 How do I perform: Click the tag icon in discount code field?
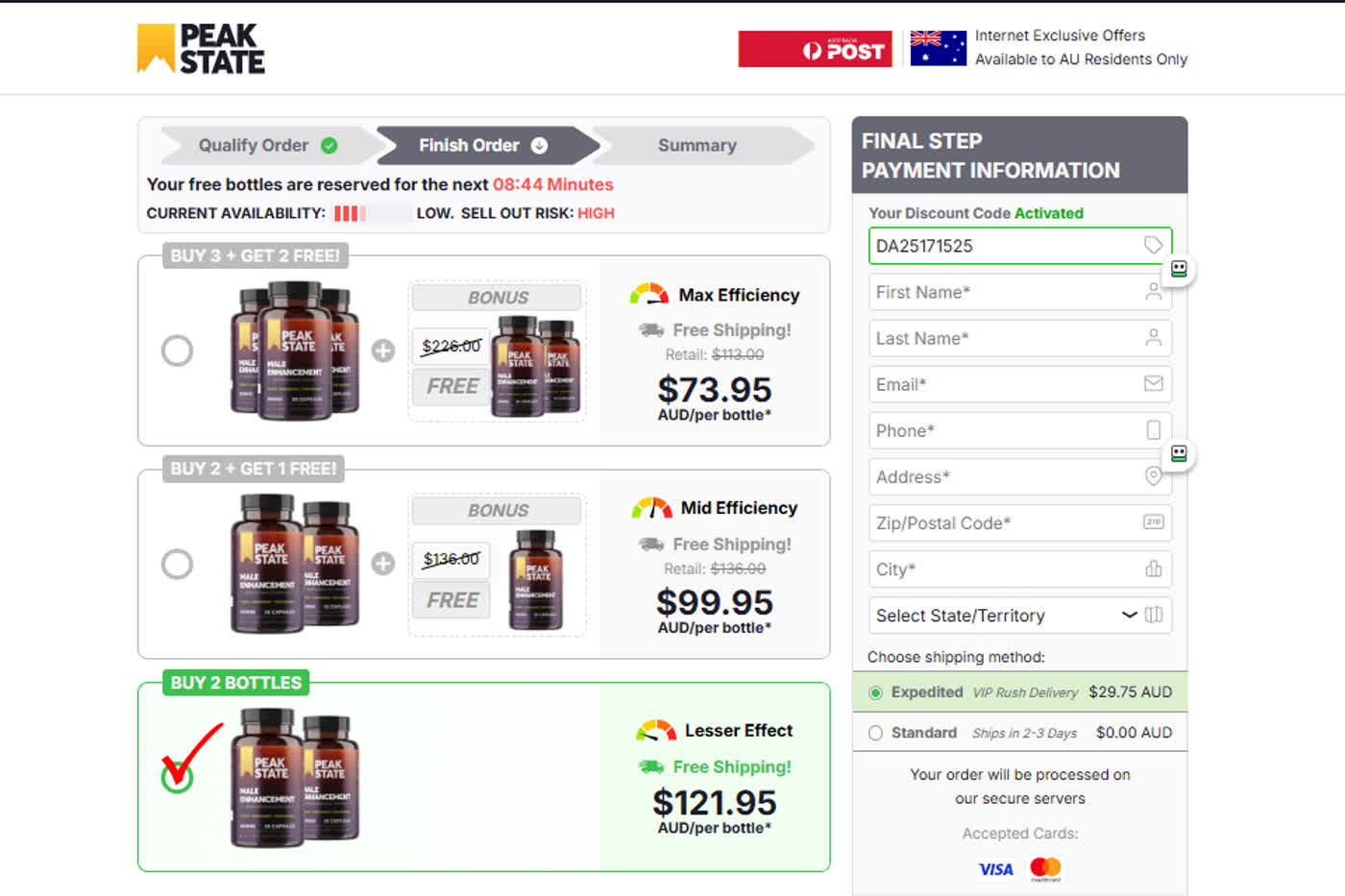(1153, 245)
